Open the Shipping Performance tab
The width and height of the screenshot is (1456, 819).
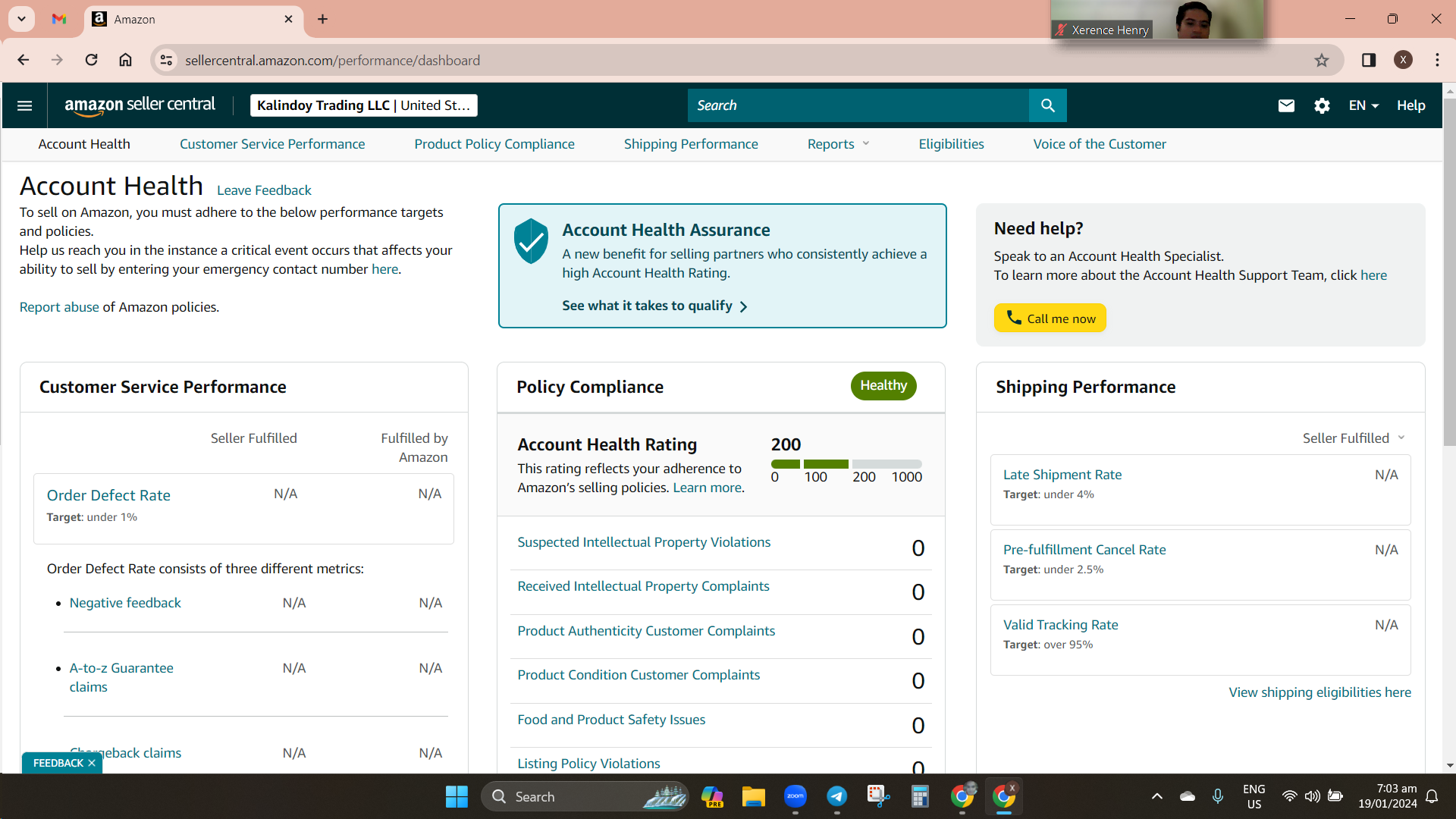coord(691,144)
